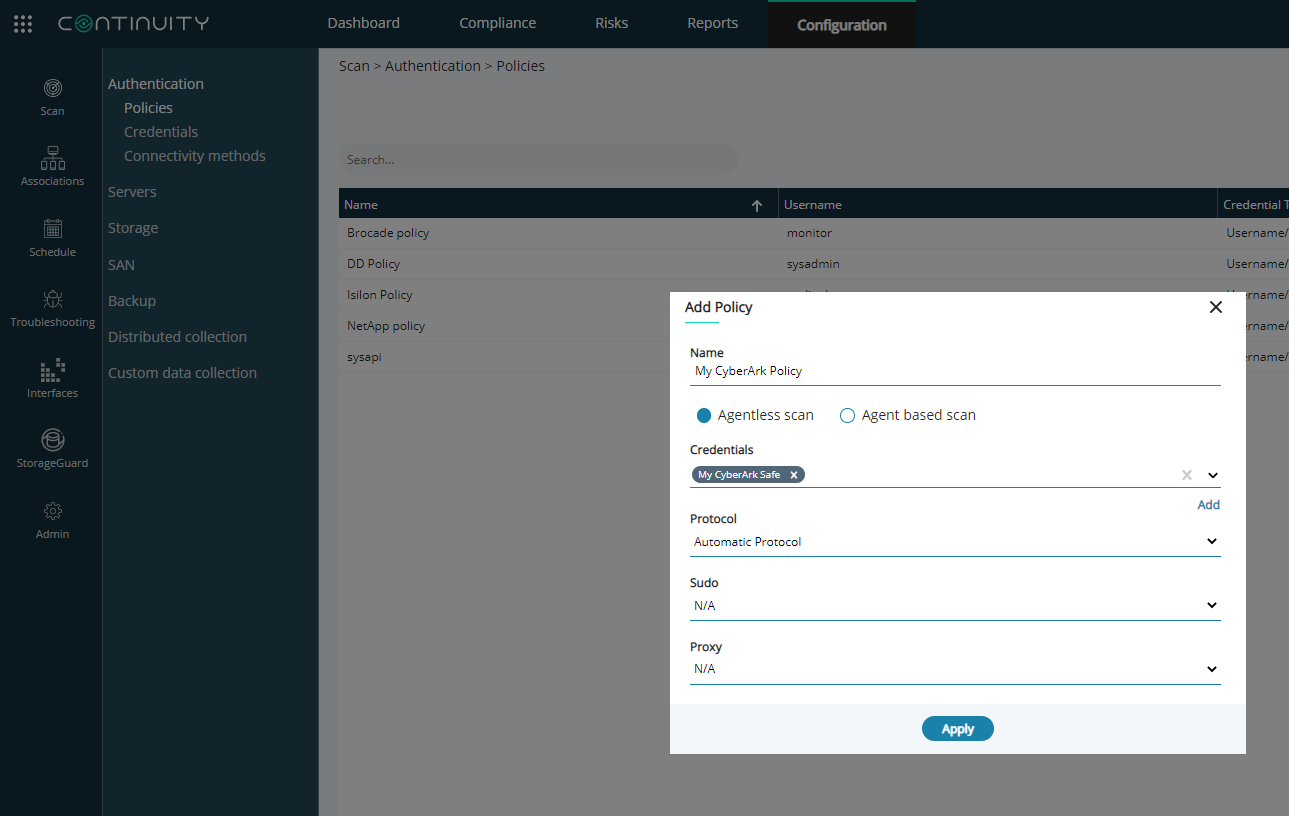Click the policy Name input field
The image size is (1289, 816).
(x=955, y=371)
